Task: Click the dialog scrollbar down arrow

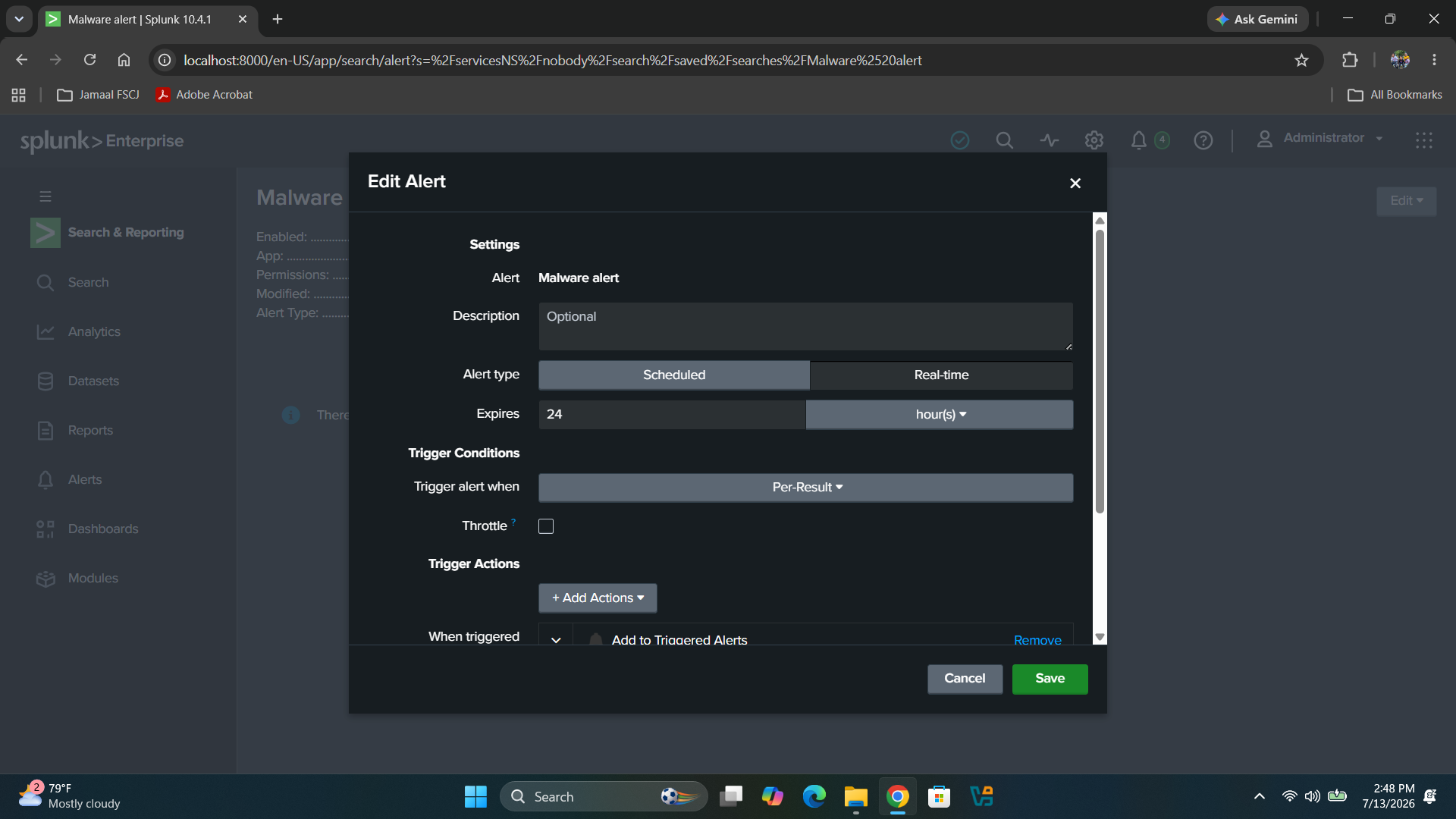Action: pyautogui.click(x=1100, y=638)
